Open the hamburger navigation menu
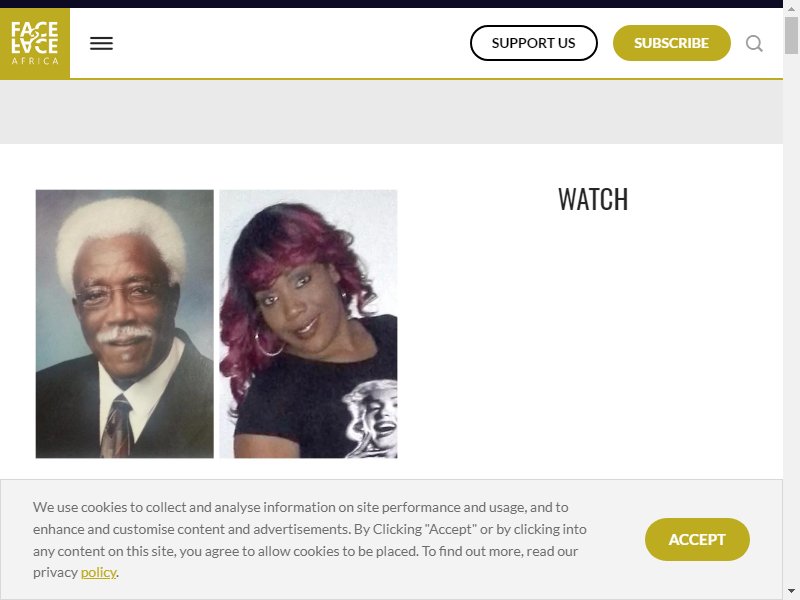The image size is (800, 600). coord(101,43)
